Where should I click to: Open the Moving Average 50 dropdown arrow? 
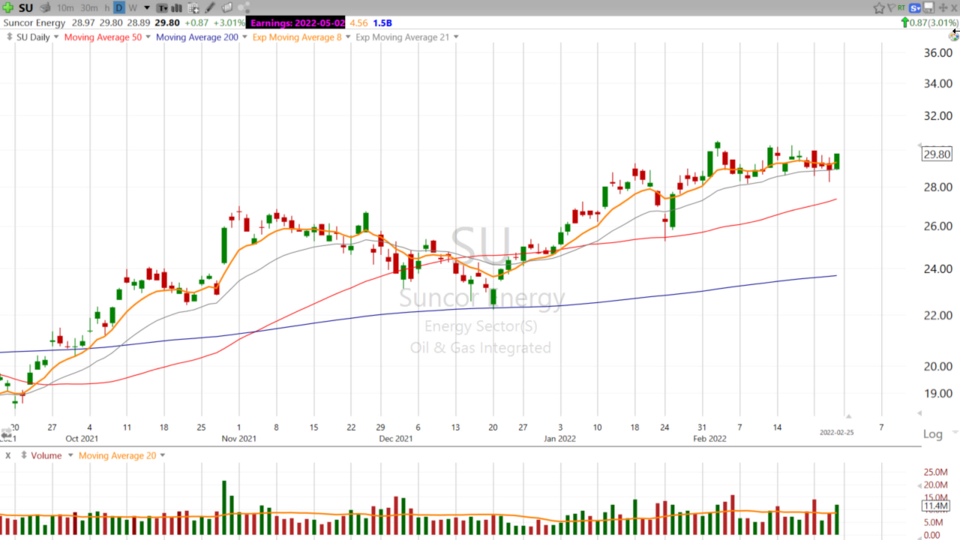148,37
